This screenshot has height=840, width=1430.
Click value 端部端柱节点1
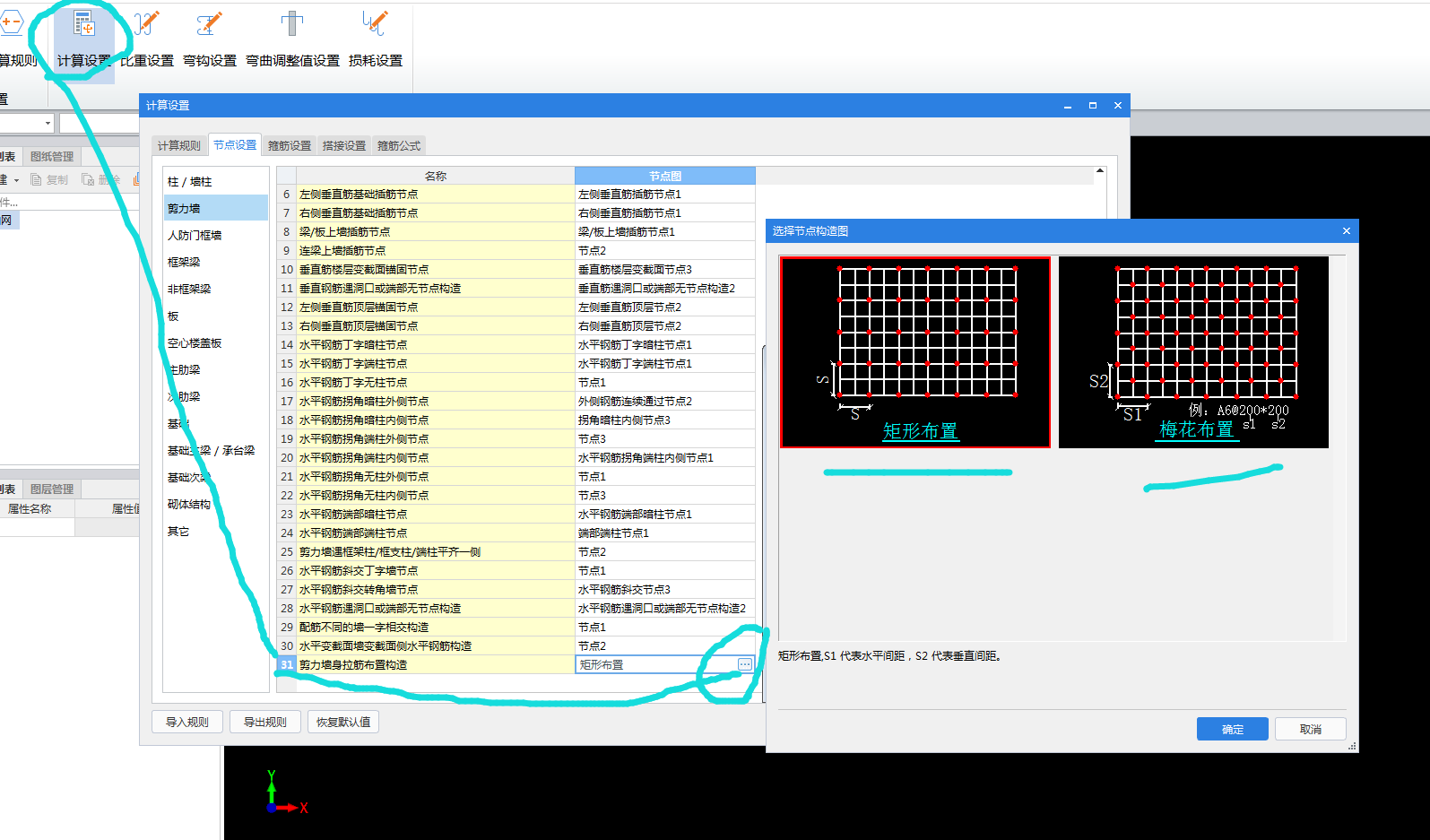coord(665,533)
